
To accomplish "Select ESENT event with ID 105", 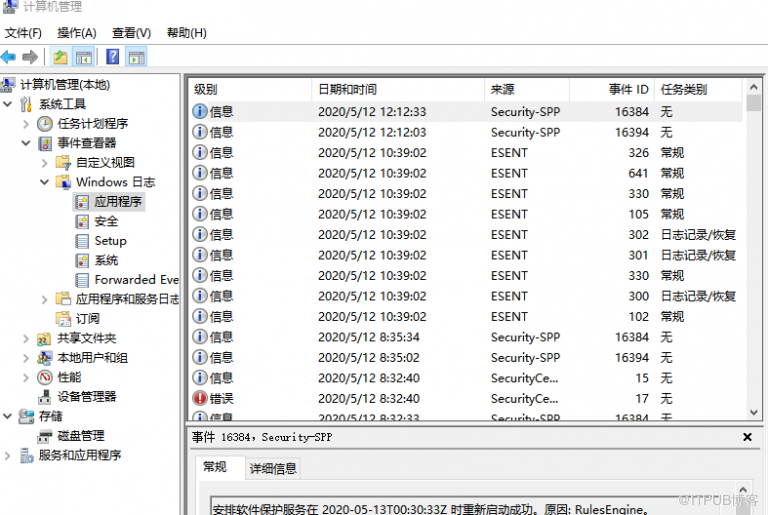I will pyautogui.click(x=465, y=214).
